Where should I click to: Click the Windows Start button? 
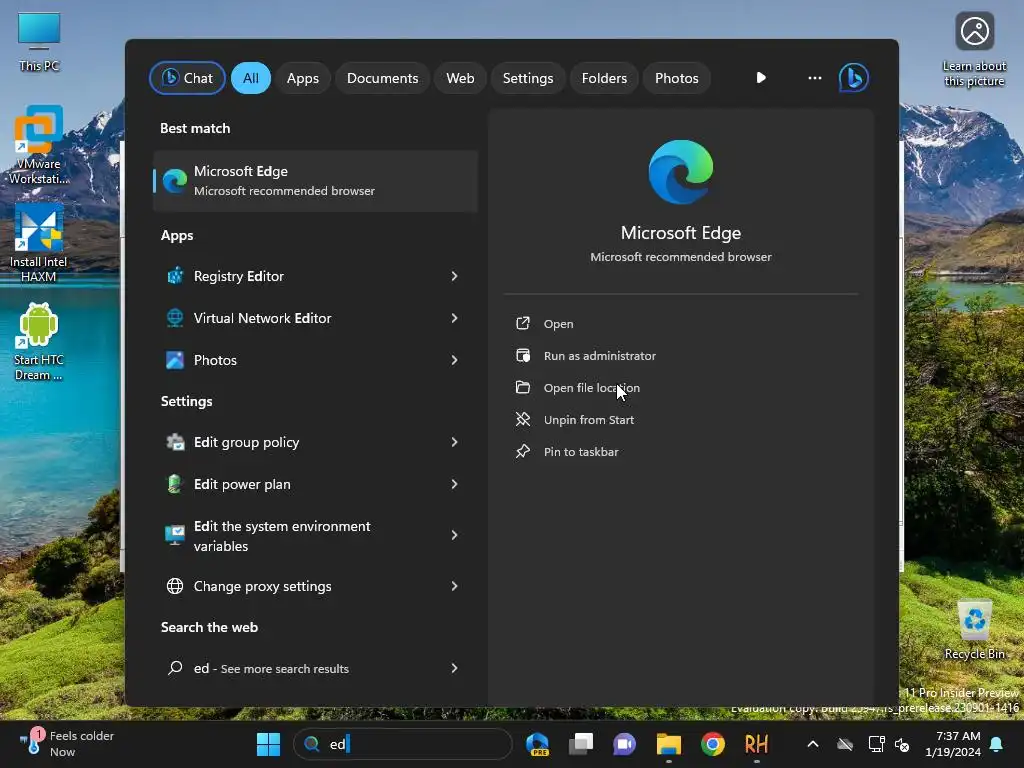(268, 744)
